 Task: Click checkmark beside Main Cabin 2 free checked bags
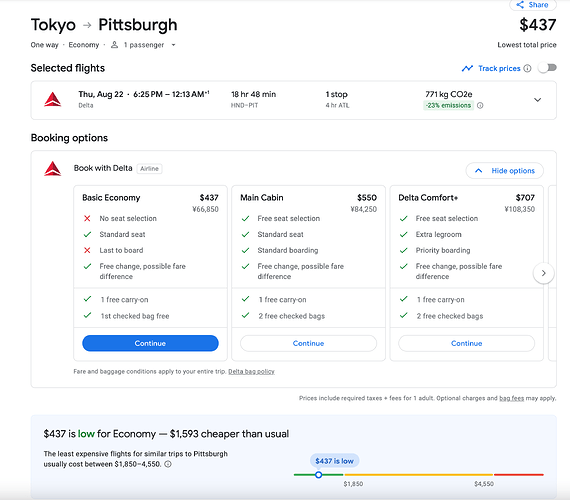point(245,315)
